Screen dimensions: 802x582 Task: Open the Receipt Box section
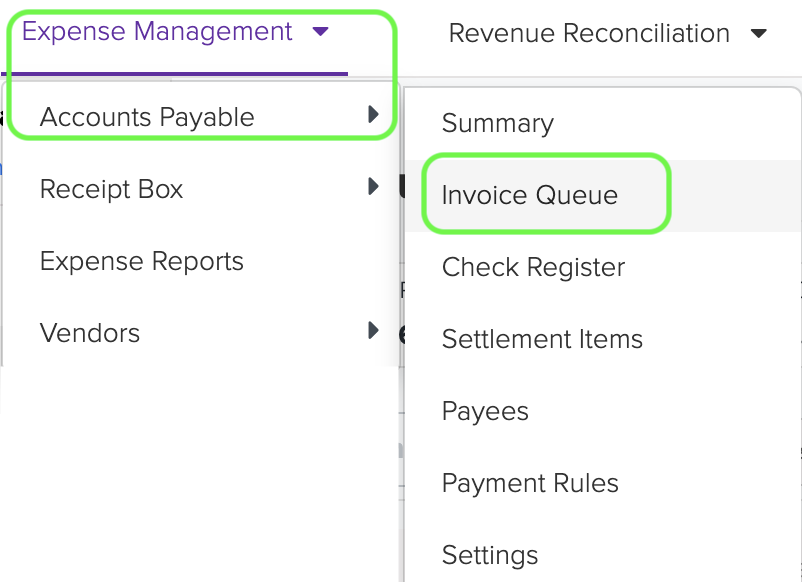110,188
